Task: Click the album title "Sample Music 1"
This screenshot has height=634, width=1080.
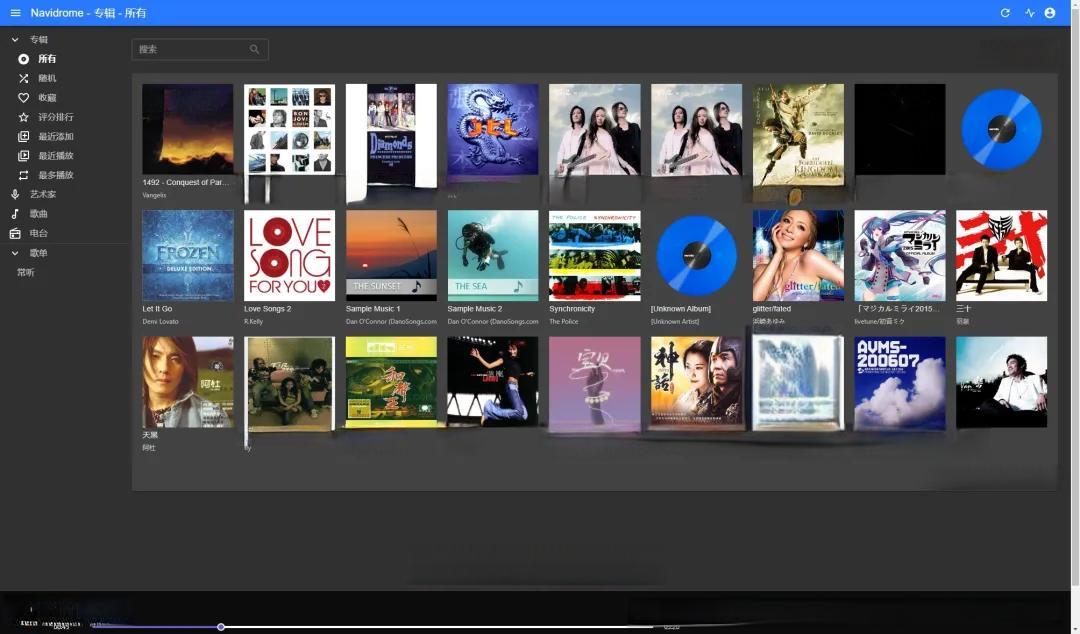Action: pyautogui.click(x=373, y=309)
